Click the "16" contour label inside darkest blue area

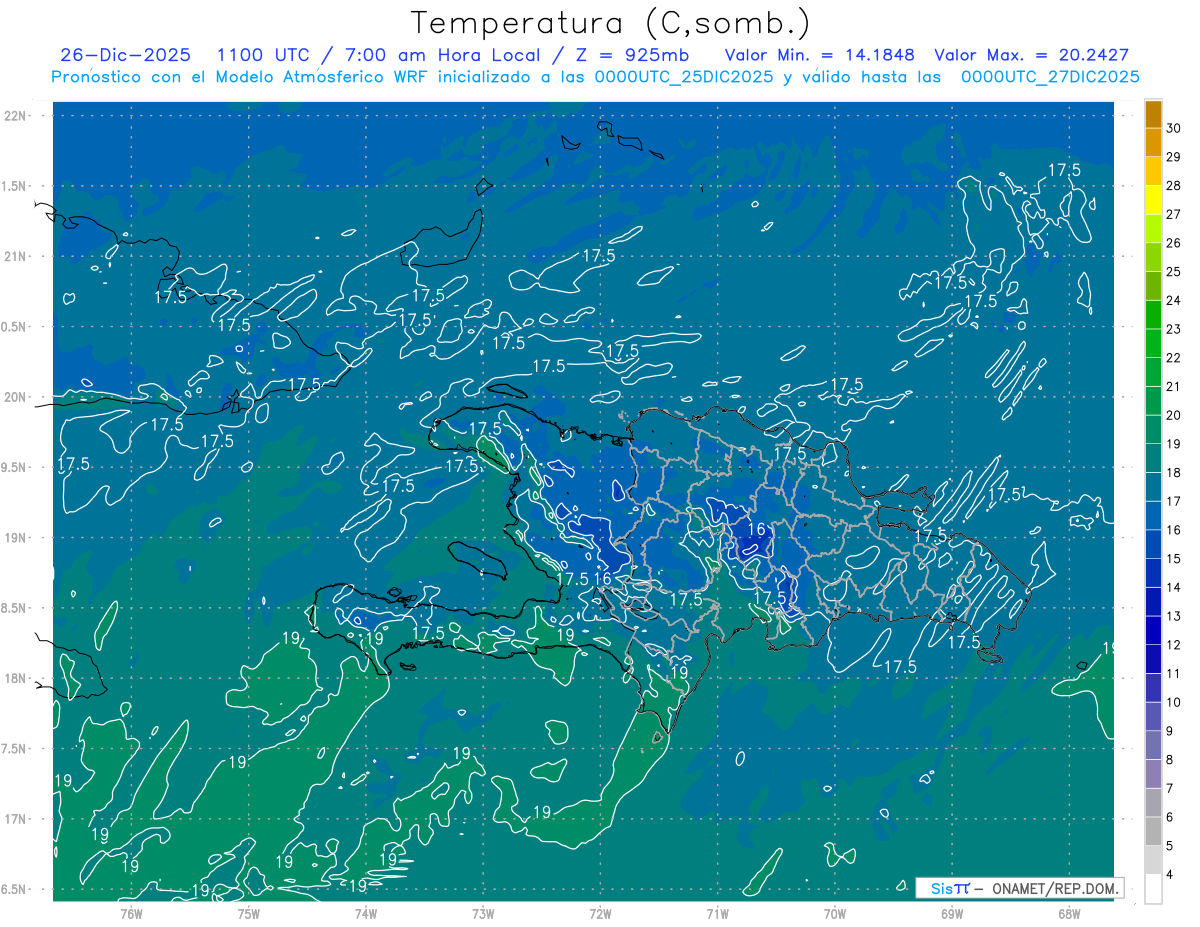point(757,530)
